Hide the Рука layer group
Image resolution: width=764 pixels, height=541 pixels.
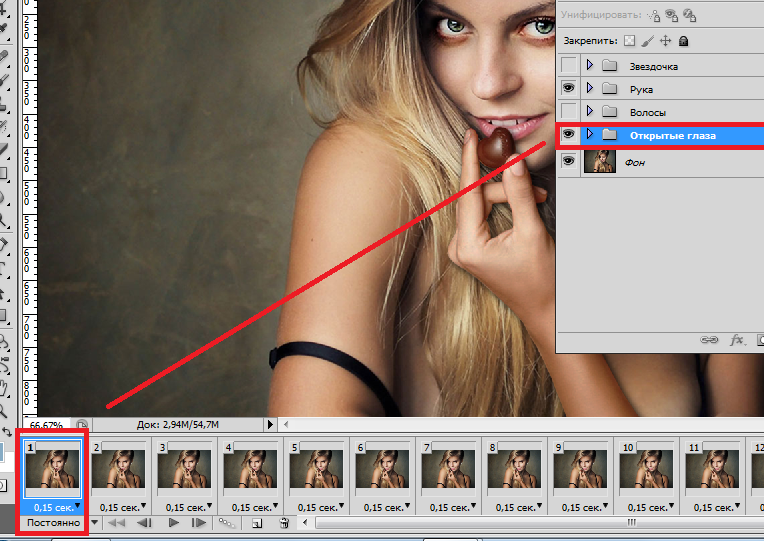coord(569,89)
